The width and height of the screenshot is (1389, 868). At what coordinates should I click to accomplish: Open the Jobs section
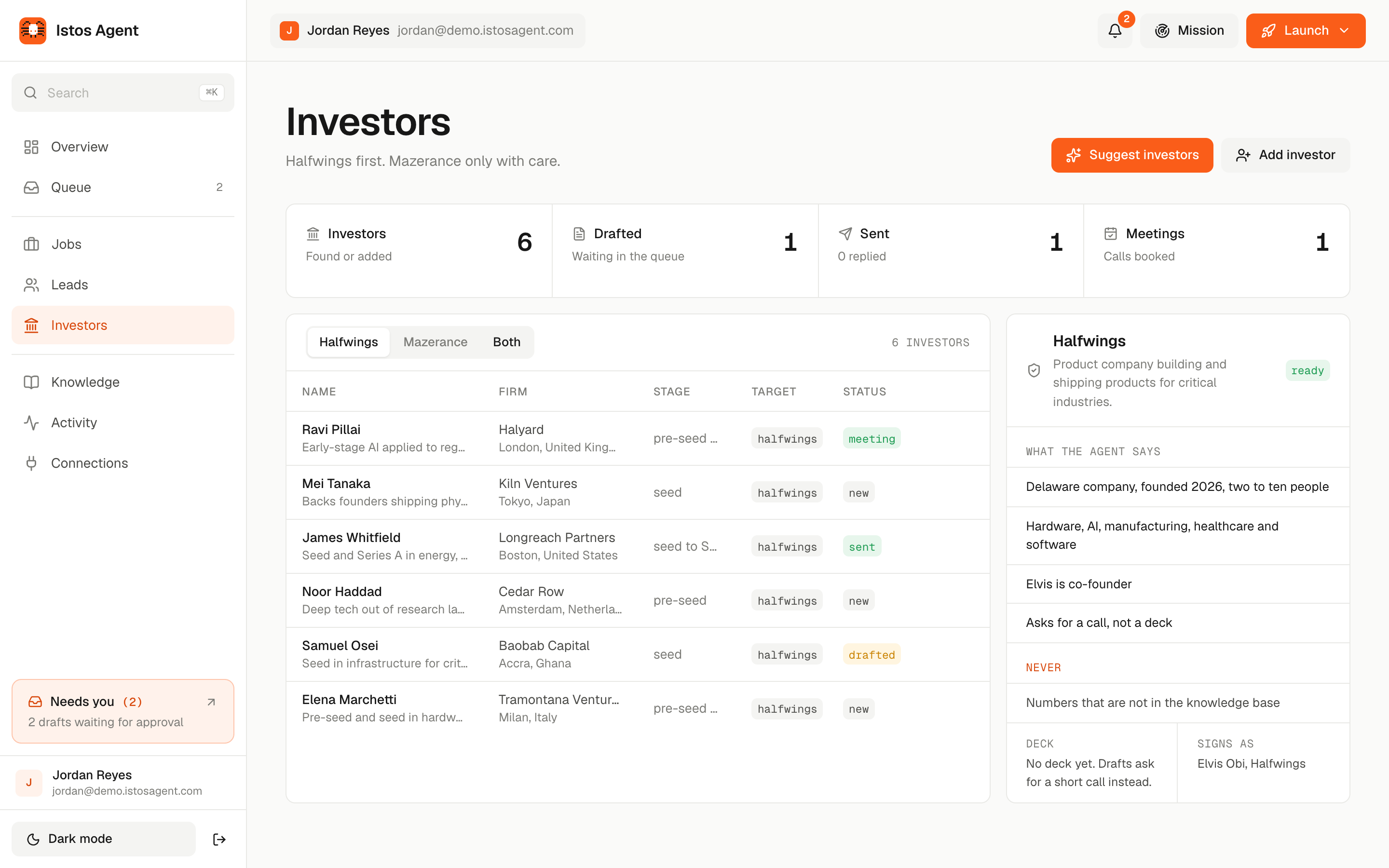[123, 244]
